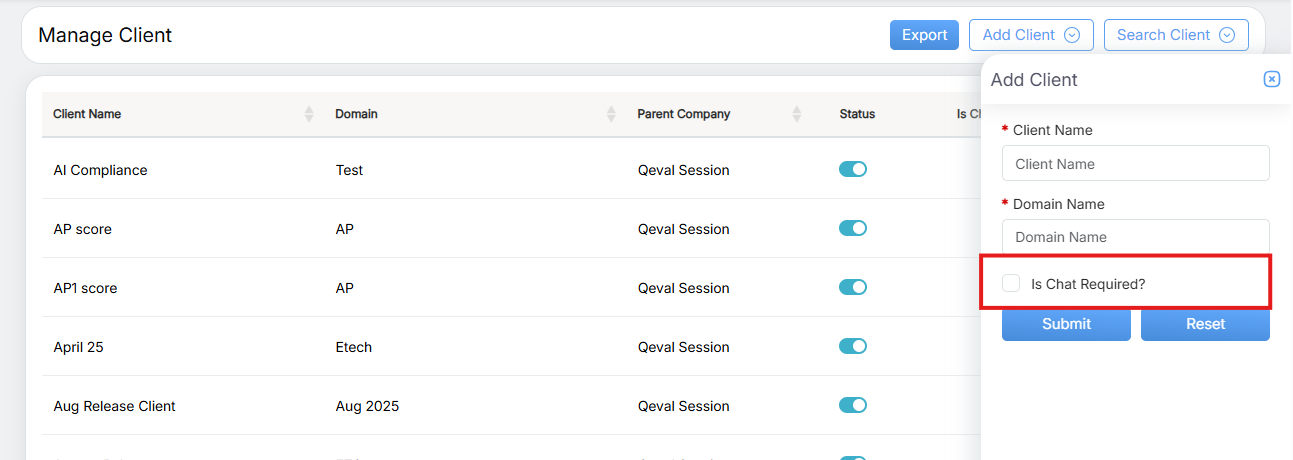Sort table by Domain column arrows
The width and height of the screenshot is (1293, 460).
(x=611, y=114)
